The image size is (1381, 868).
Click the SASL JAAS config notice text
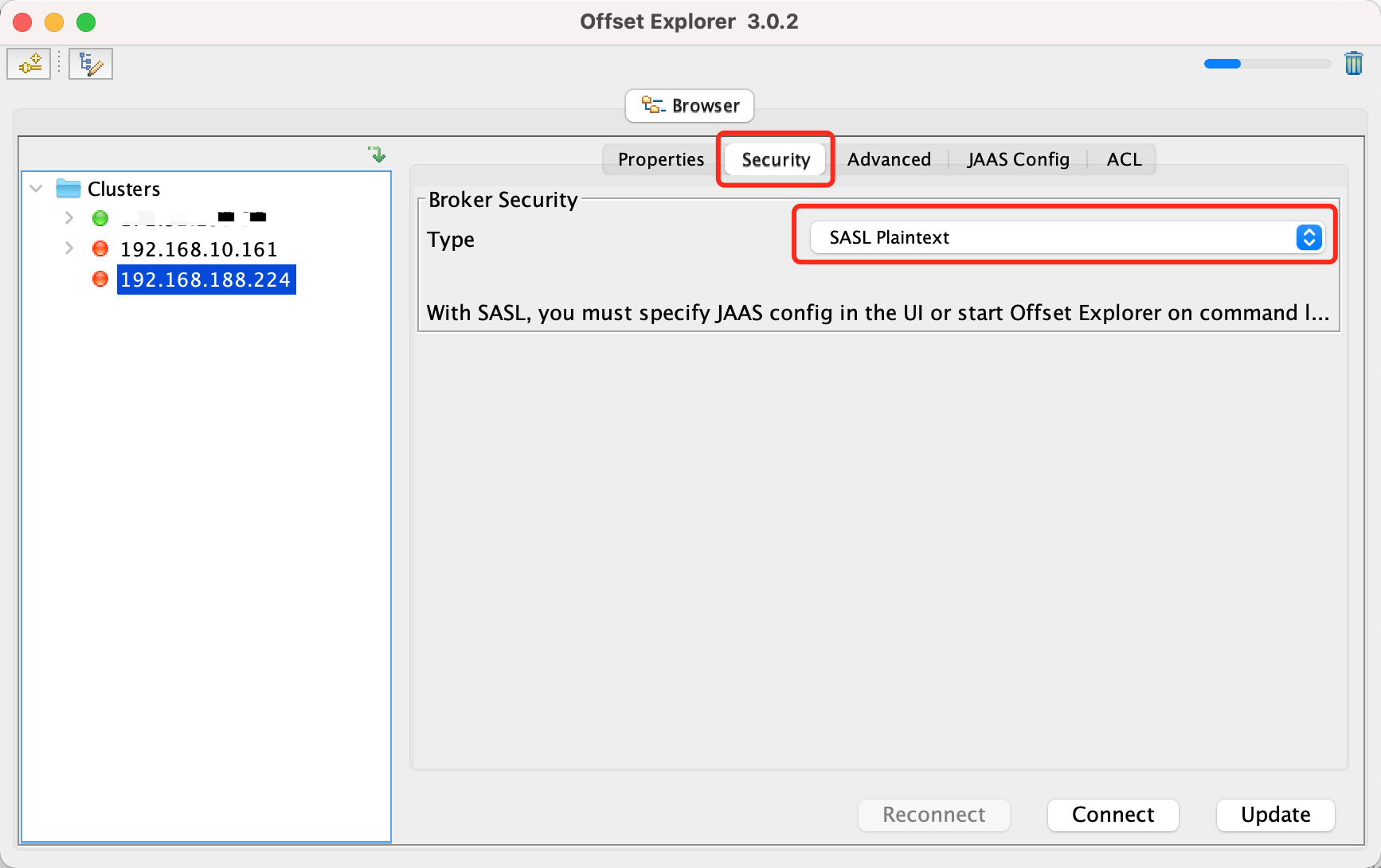pyautogui.click(x=878, y=313)
